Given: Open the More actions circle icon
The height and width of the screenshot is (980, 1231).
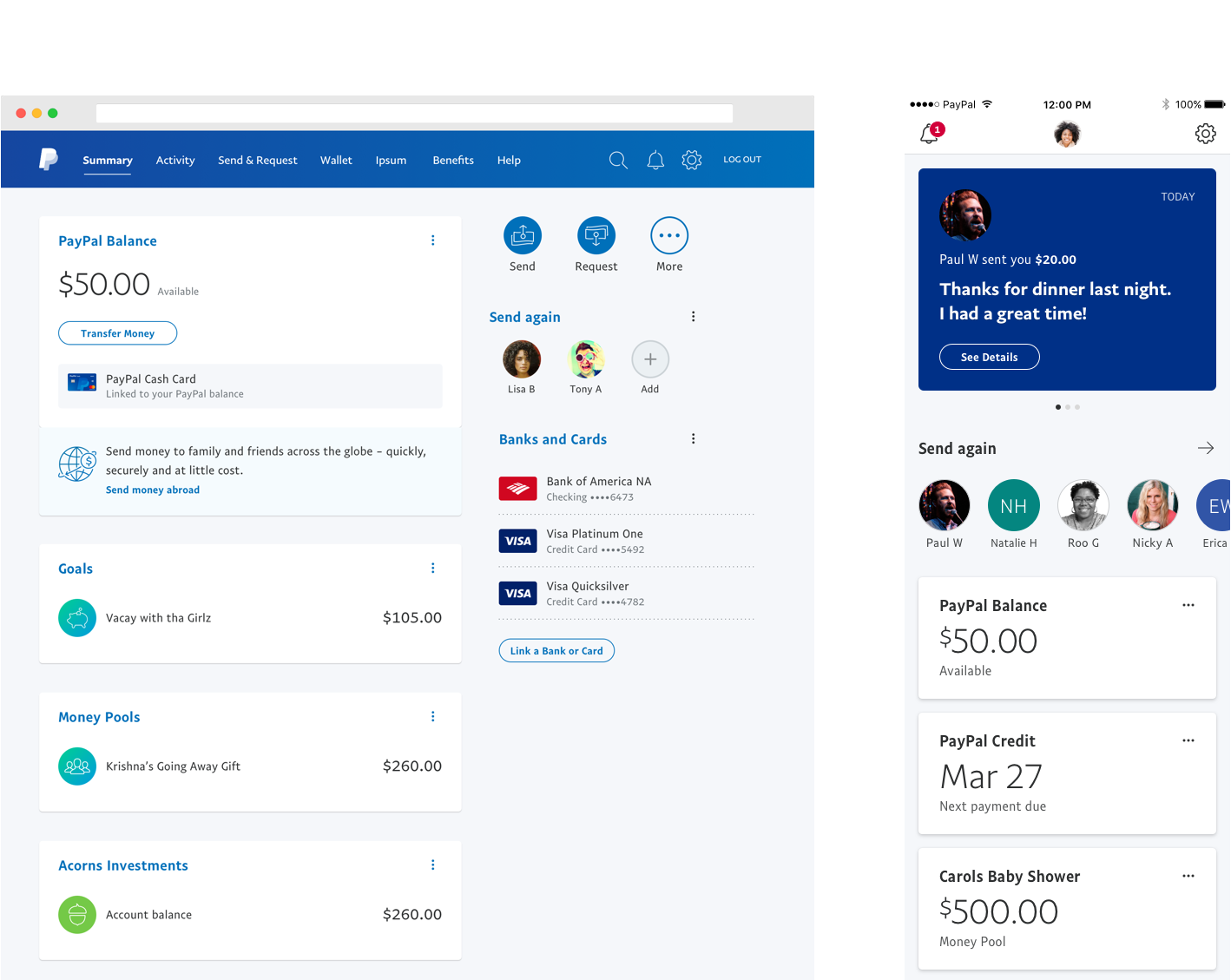Looking at the screenshot, I should click(x=668, y=235).
